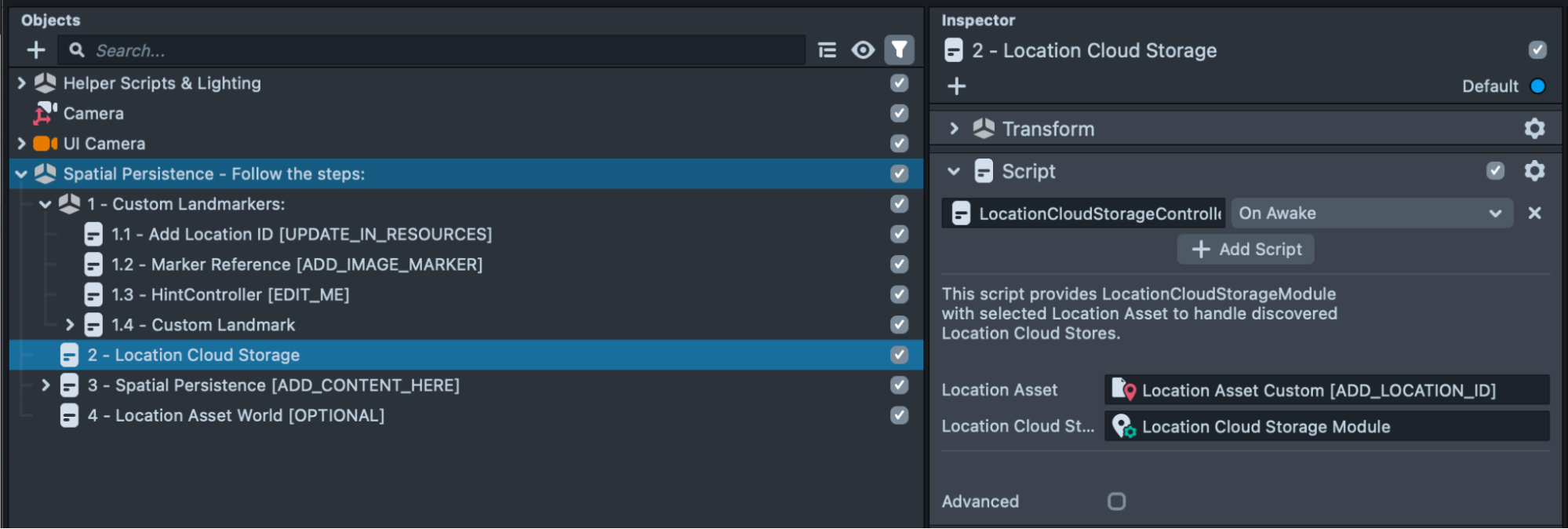Screen dimensions: 1568x529
Task: Click the Add Script button
Action: (1245, 250)
